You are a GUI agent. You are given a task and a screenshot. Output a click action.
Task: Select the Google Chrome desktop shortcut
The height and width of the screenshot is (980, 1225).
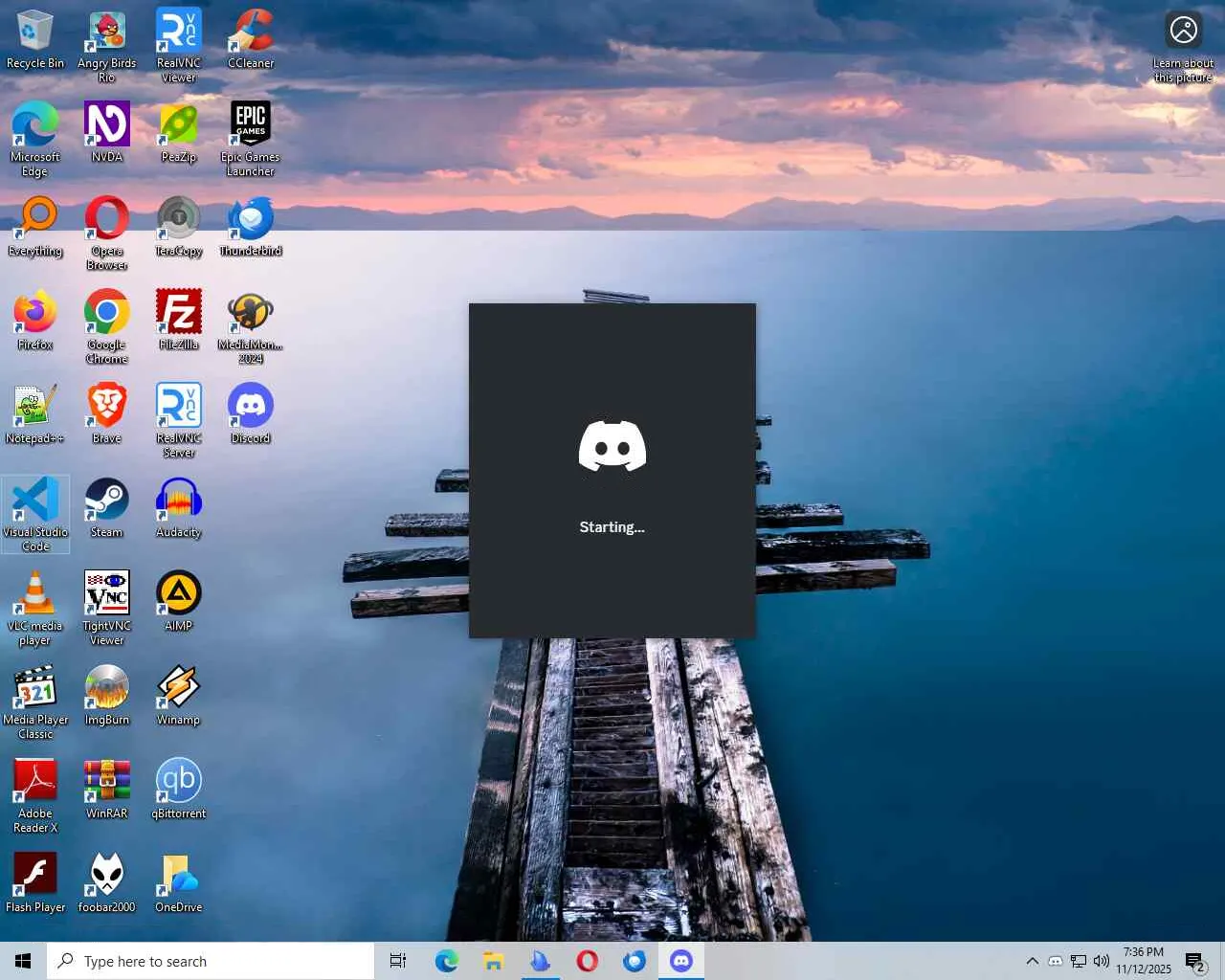(x=107, y=327)
